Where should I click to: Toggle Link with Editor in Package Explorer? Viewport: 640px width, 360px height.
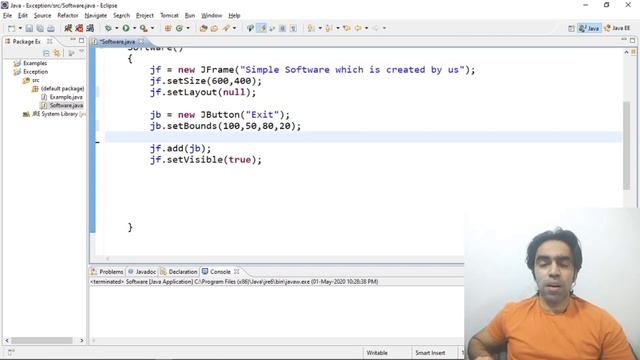57,53
